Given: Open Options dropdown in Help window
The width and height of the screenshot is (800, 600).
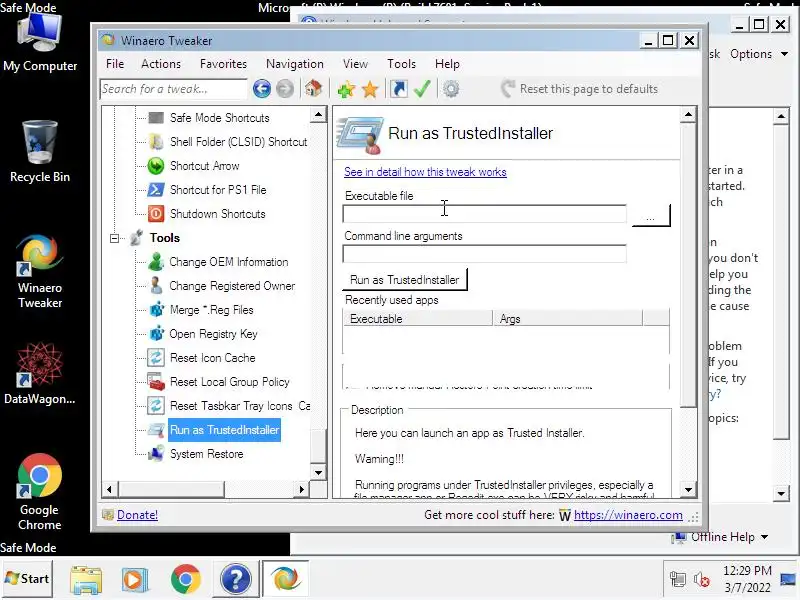Looking at the screenshot, I should tap(759, 54).
